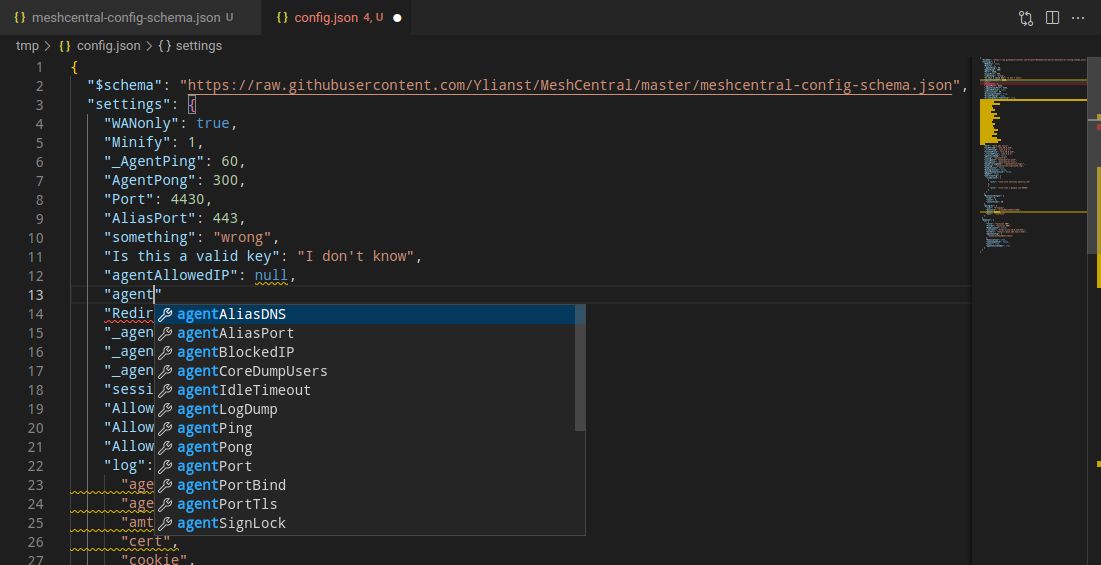Viewport: 1101px width, 565px height.
Task: Select the config.json editor tab
Action: [x=325, y=18]
